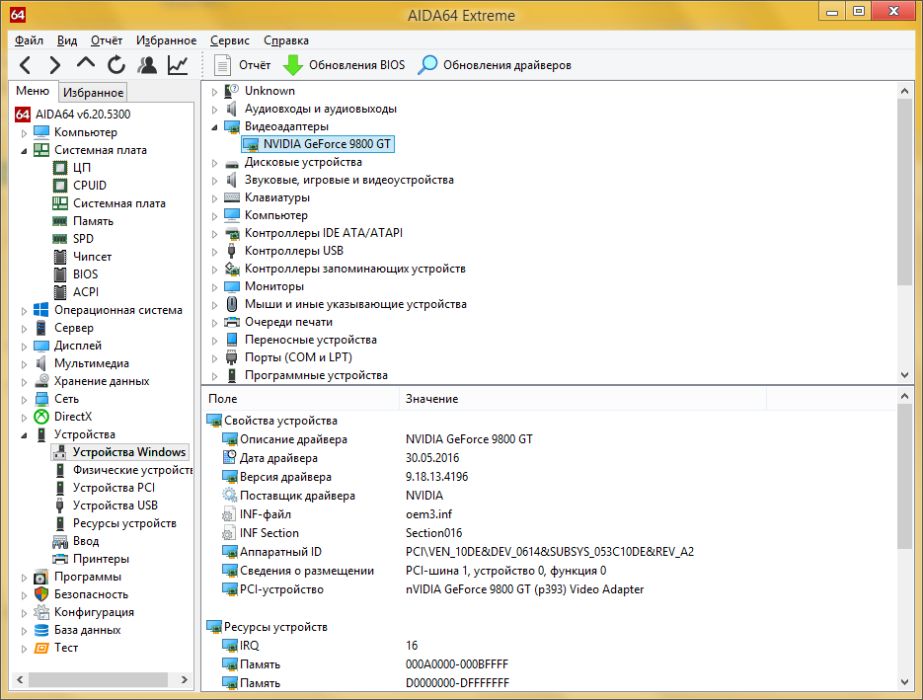
Task: Expand the Unknown device category
Action: click(x=214, y=92)
